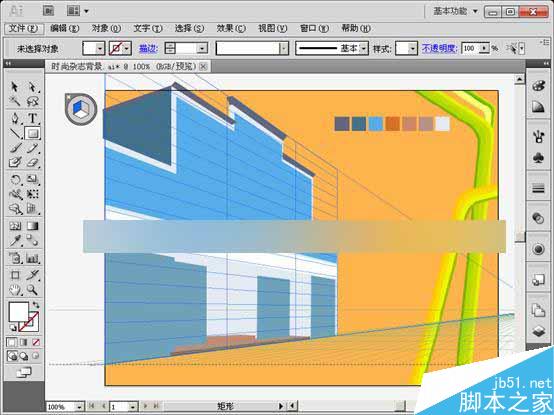The width and height of the screenshot is (554, 415).
Task: Open the zoom level 100% dropdown
Action: click(80, 407)
